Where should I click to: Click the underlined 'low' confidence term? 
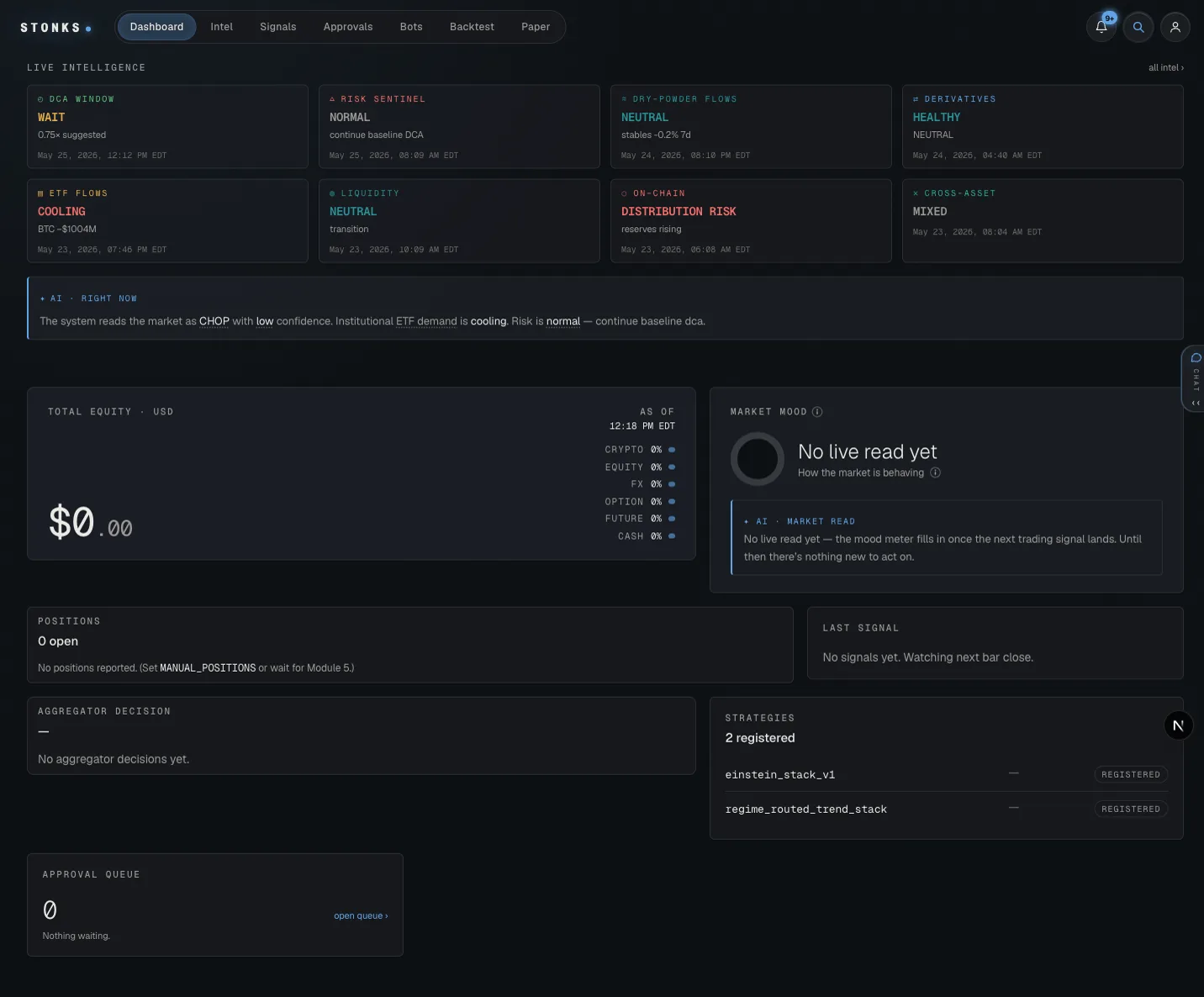pyautogui.click(x=265, y=321)
